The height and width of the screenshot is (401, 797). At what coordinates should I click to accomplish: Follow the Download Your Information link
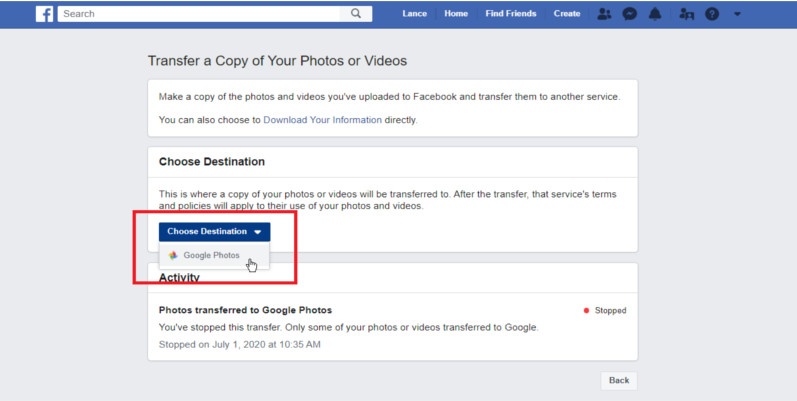[x=322, y=120]
